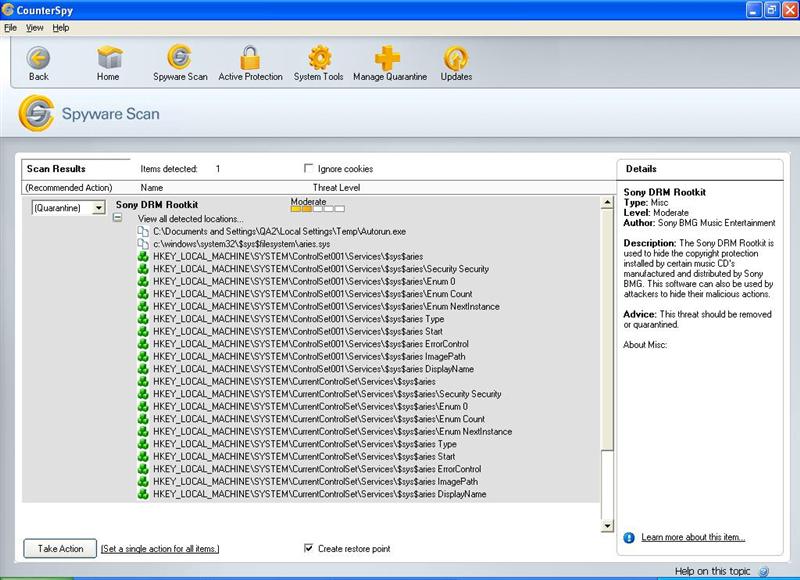This screenshot has width=800, height=580.
Task: Click the (Recommended Action) column header
Action: 68,188
